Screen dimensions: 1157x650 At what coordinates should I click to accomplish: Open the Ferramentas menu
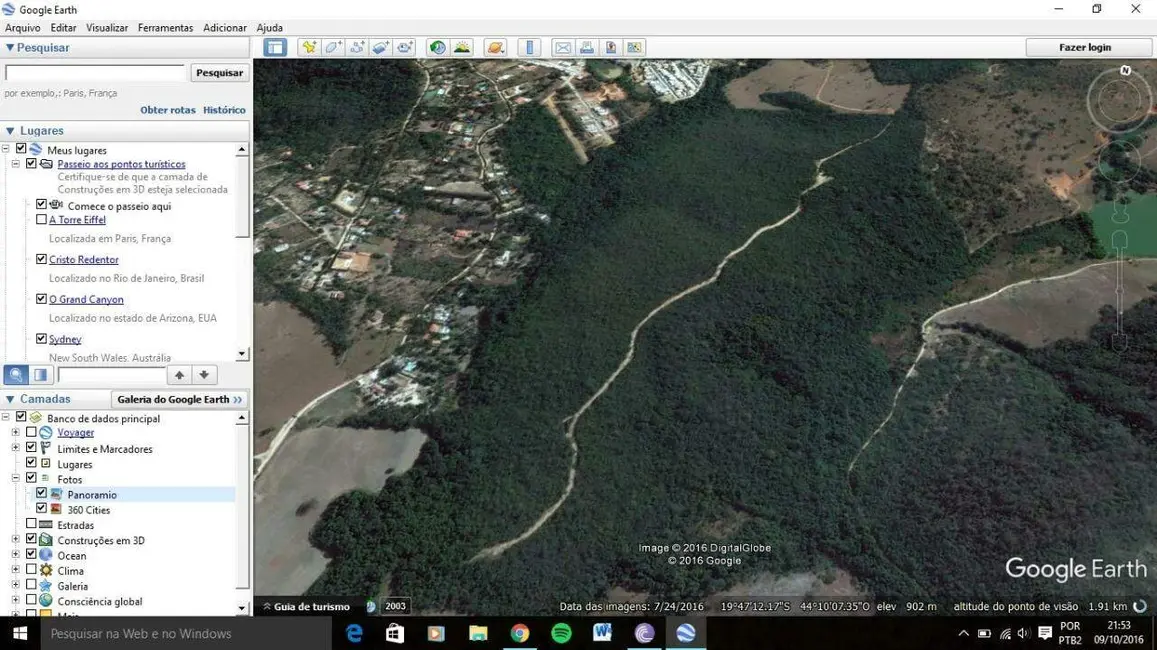tap(165, 28)
